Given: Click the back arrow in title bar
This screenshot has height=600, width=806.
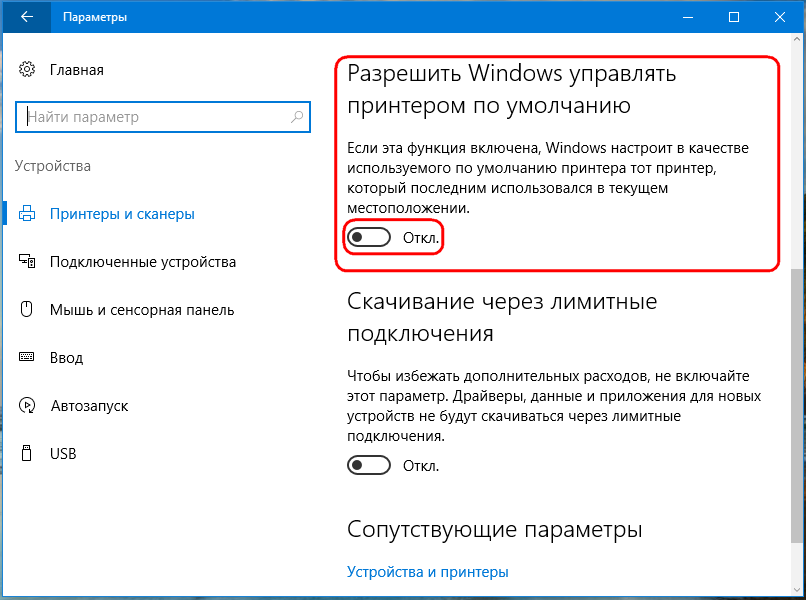Looking at the screenshot, I should point(27,17).
